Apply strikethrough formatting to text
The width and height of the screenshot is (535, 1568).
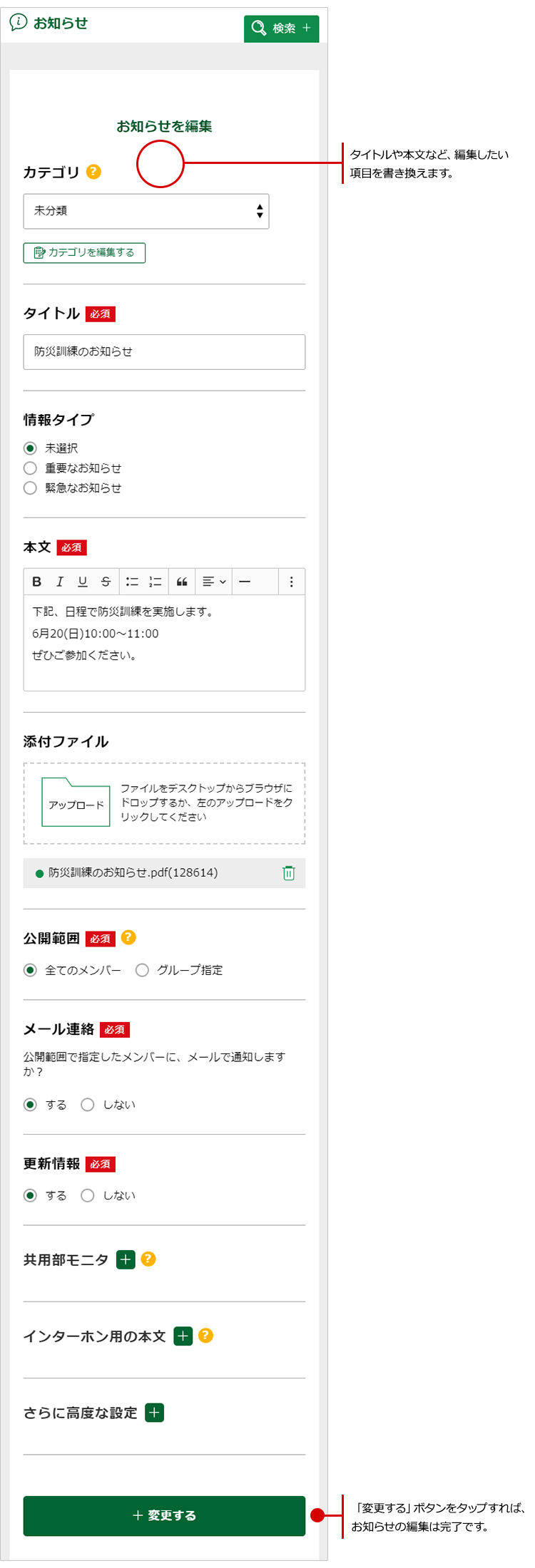click(x=106, y=582)
